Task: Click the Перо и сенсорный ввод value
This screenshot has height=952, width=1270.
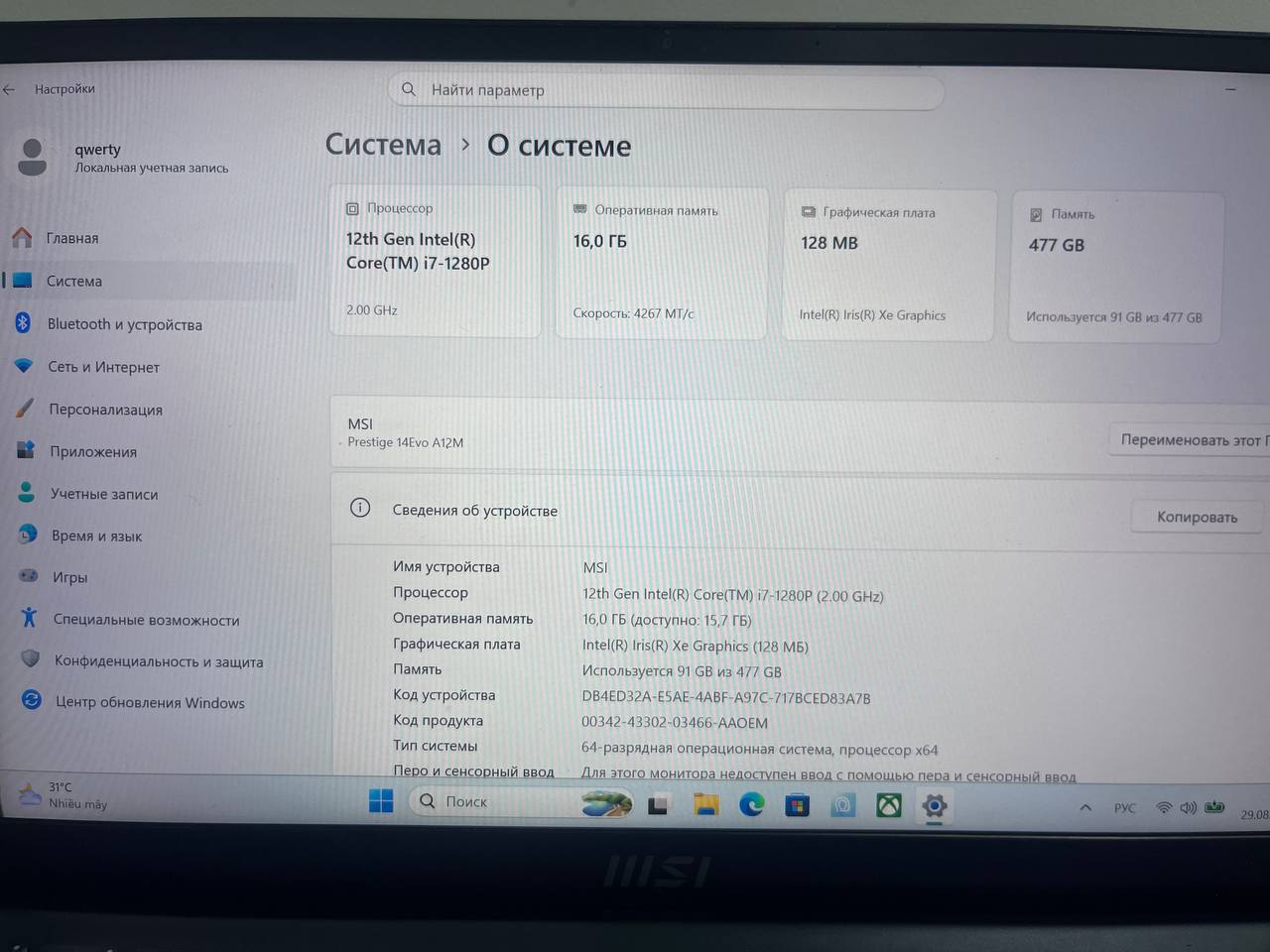Action: (x=828, y=774)
